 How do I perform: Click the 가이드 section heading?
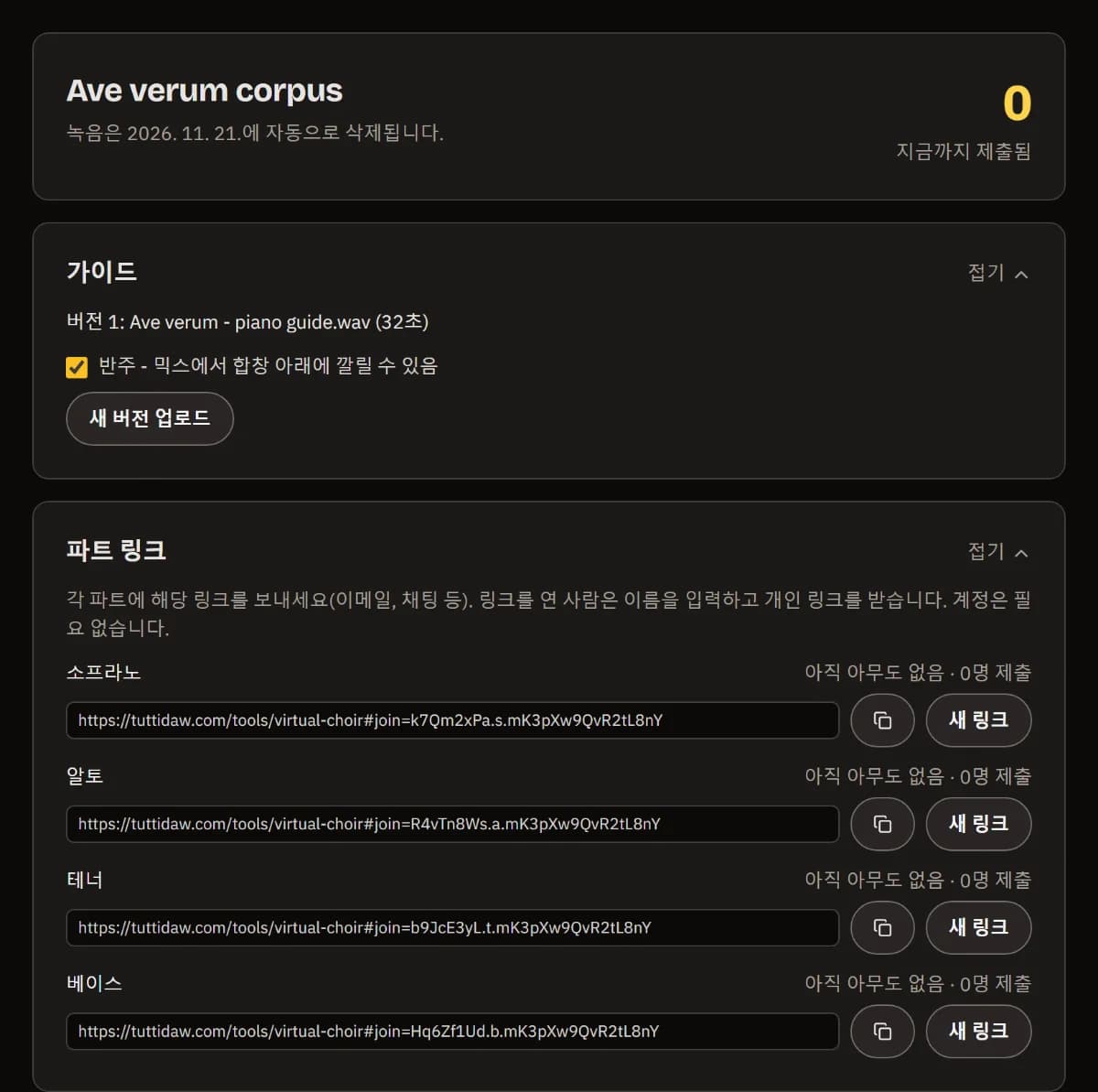[102, 272]
